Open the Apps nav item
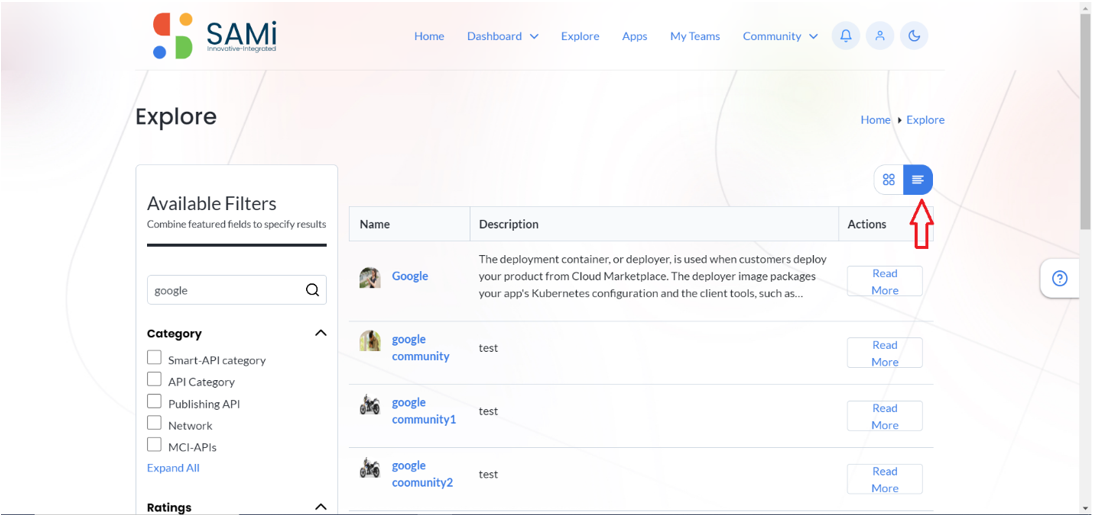 click(x=634, y=36)
